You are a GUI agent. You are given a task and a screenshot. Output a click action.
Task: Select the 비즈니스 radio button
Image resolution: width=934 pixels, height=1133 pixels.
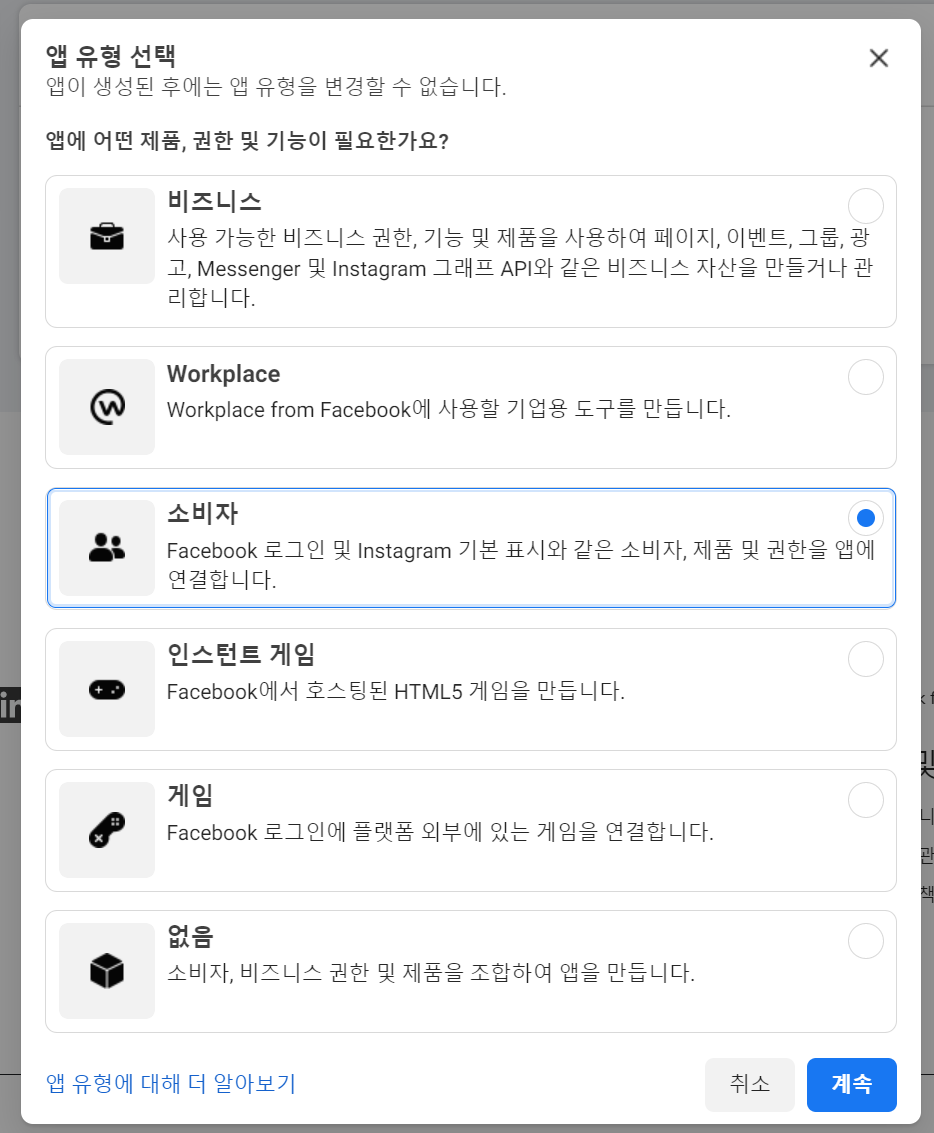point(865,207)
